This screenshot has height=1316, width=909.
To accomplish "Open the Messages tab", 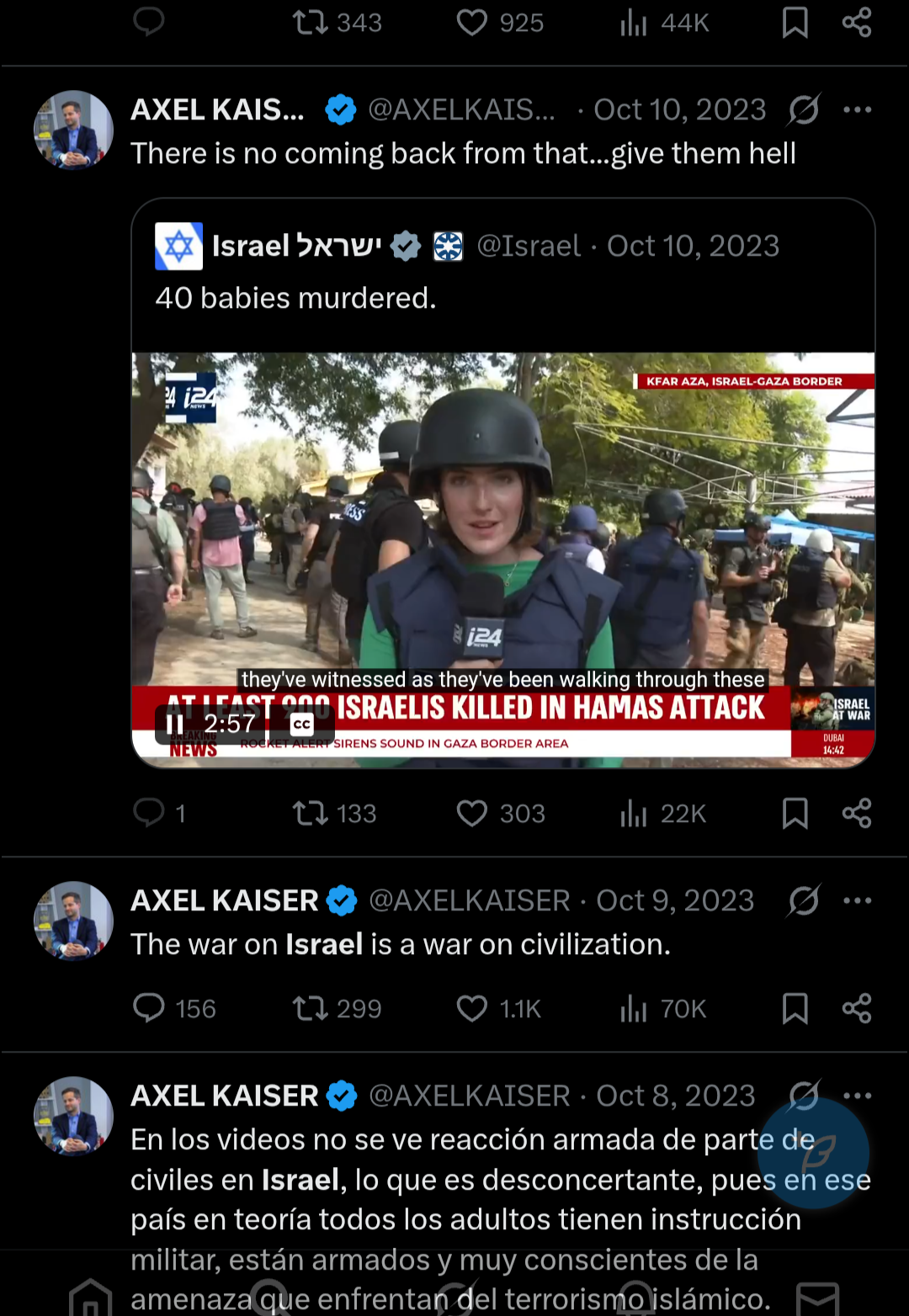I will (817, 1297).
